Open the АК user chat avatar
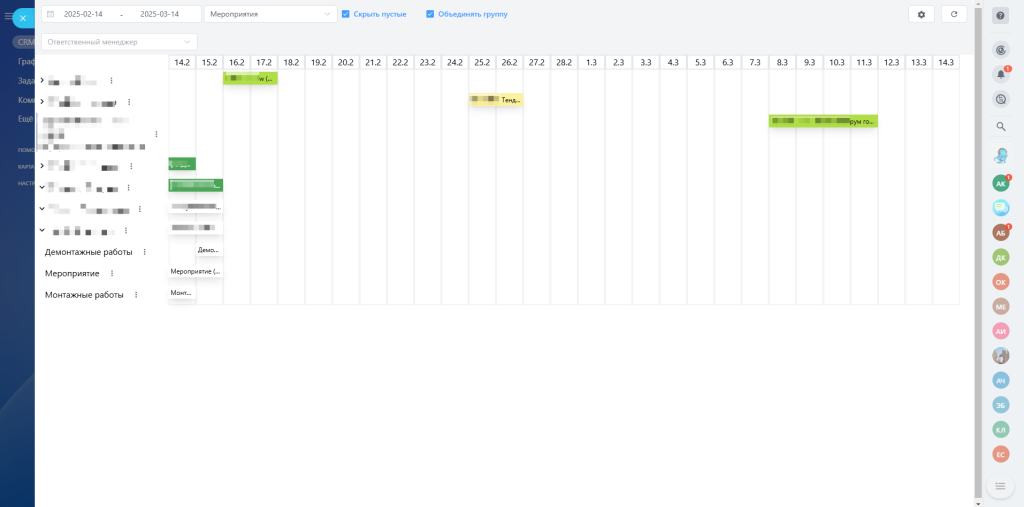 tap(1000, 183)
